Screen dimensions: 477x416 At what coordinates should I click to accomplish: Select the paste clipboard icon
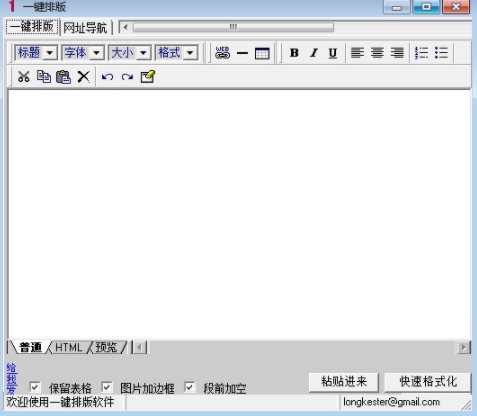(63, 77)
